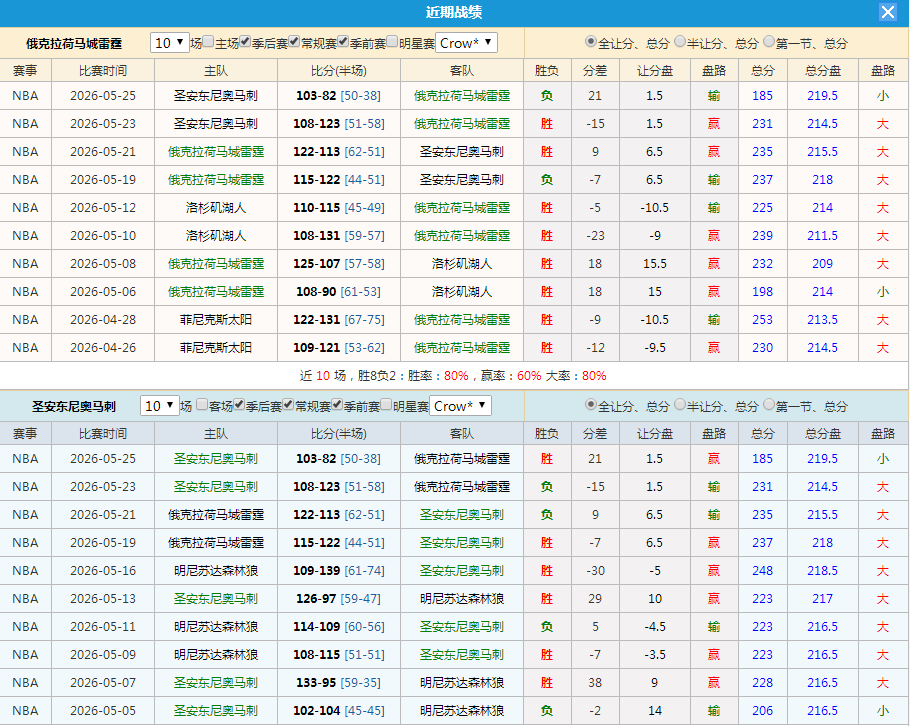910x726 pixels.
Task: Click total score 198 cell
Action: pos(763,291)
